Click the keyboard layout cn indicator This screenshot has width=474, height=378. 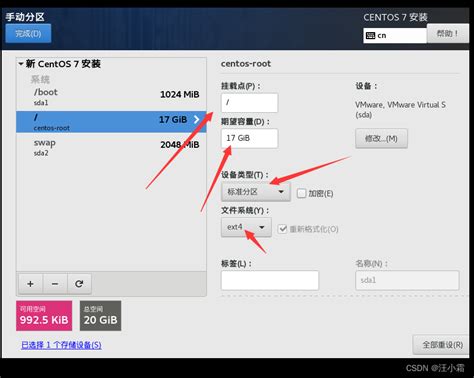[395, 35]
